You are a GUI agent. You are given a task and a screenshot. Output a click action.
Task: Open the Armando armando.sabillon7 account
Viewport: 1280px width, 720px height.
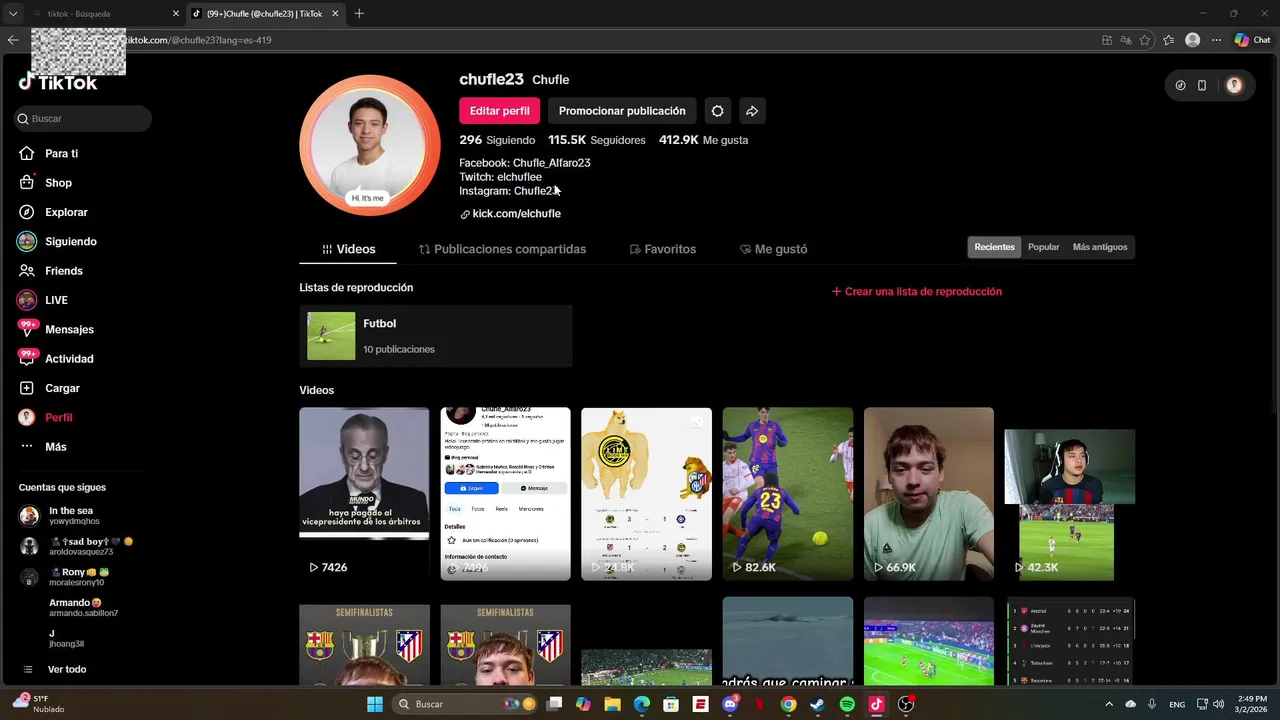(x=82, y=607)
